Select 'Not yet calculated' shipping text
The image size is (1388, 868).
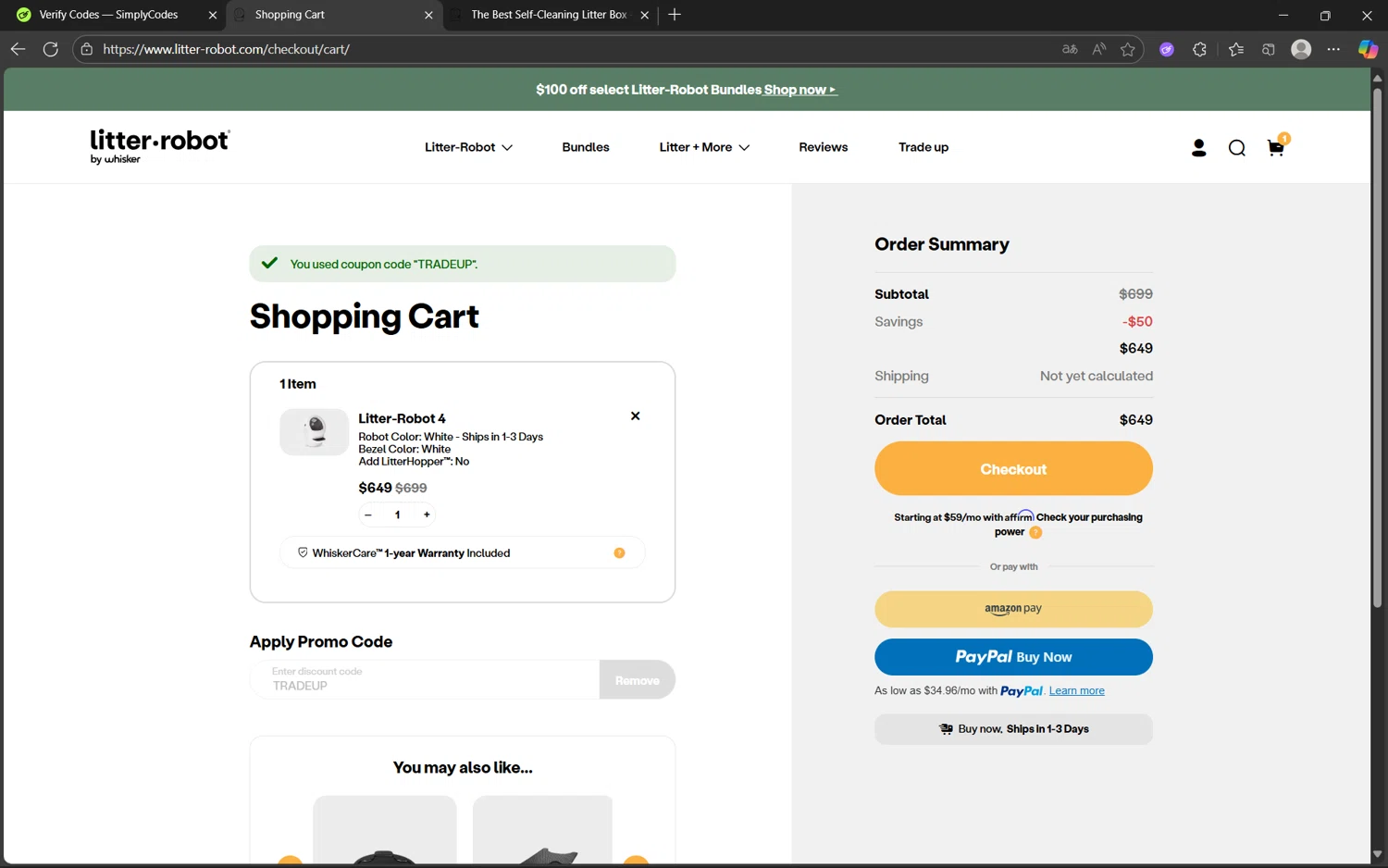(x=1096, y=376)
